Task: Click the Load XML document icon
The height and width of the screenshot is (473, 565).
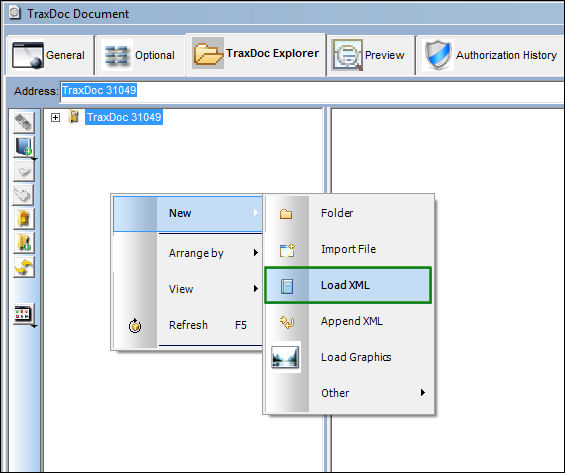Action: click(x=287, y=286)
